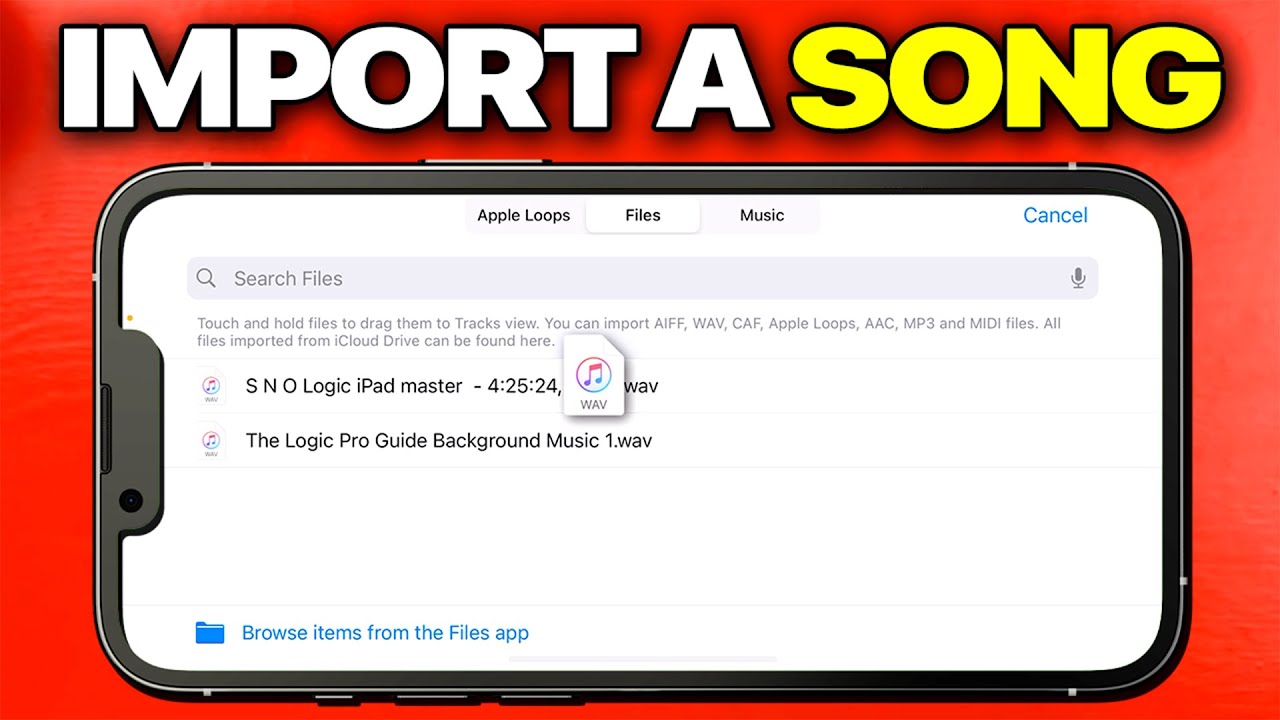Open Browse items from the Files app
1280x720 pixels.
point(385,633)
